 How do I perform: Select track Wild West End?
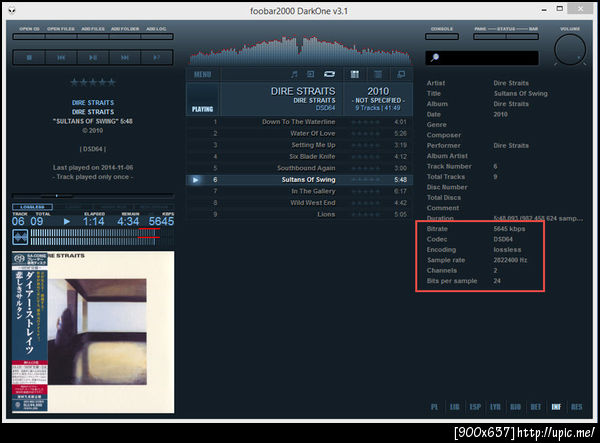(299, 203)
